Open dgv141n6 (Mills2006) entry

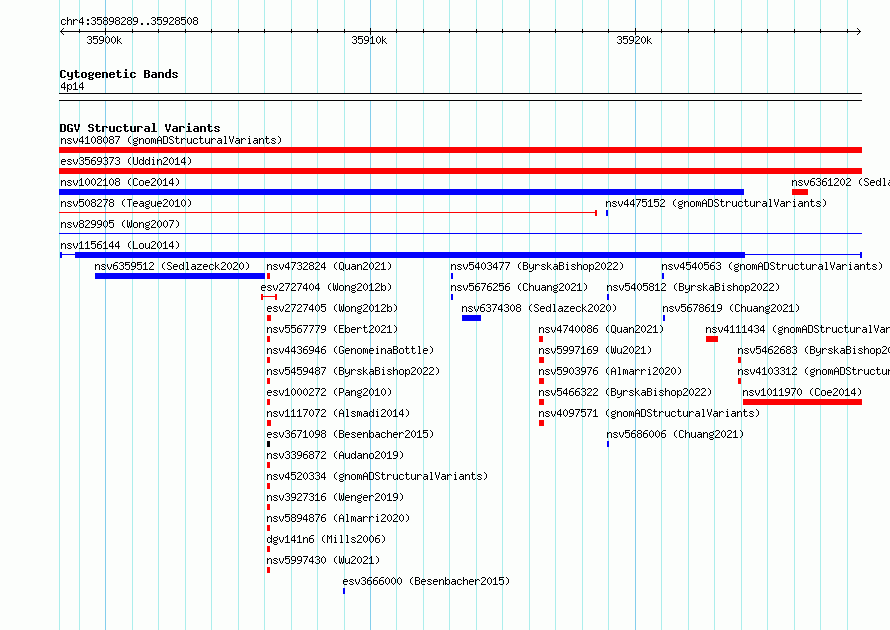pyautogui.click(x=326, y=539)
